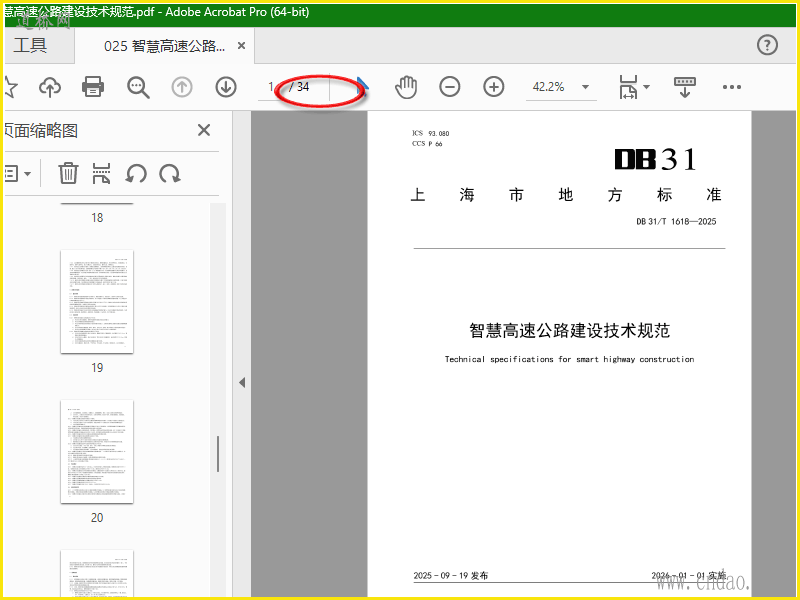Screen dimensions: 800x600
Task: Click publish date 2025-09-19 发布
Action: tap(451, 576)
